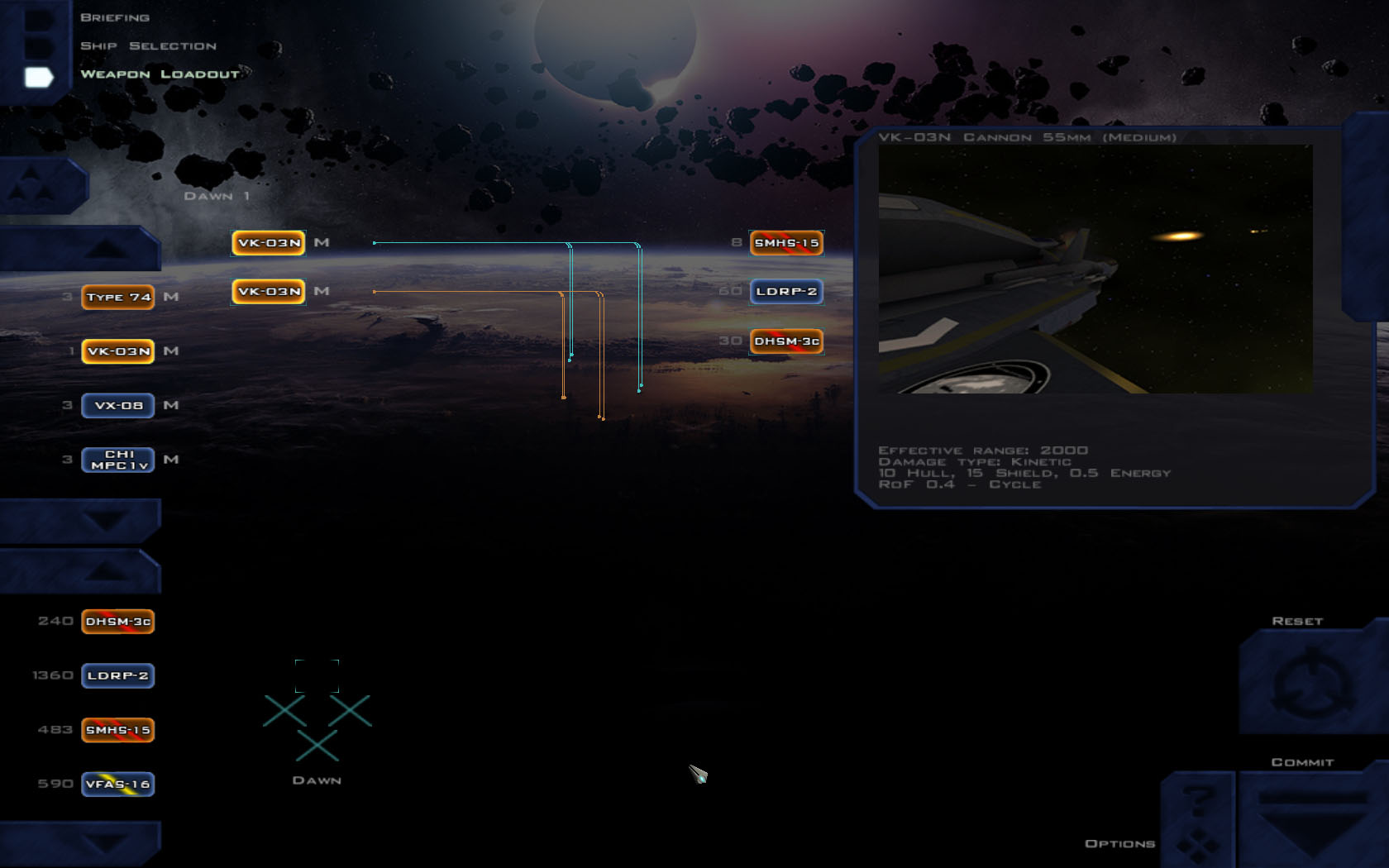Select DHSM-3c secondary bank slot
The height and width of the screenshot is (868, 1389).
(786, 341)
